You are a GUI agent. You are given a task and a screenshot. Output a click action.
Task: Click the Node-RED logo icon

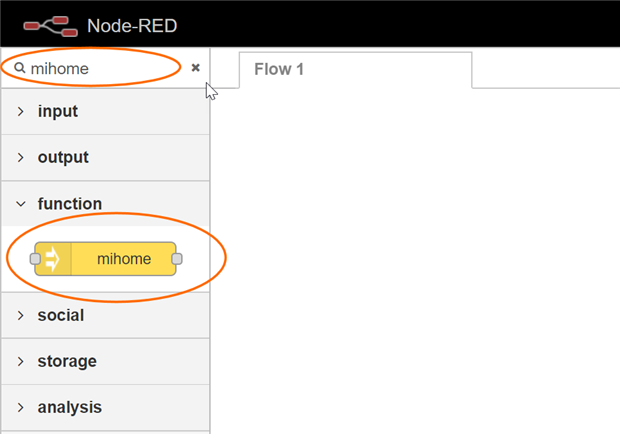point(50,23)
